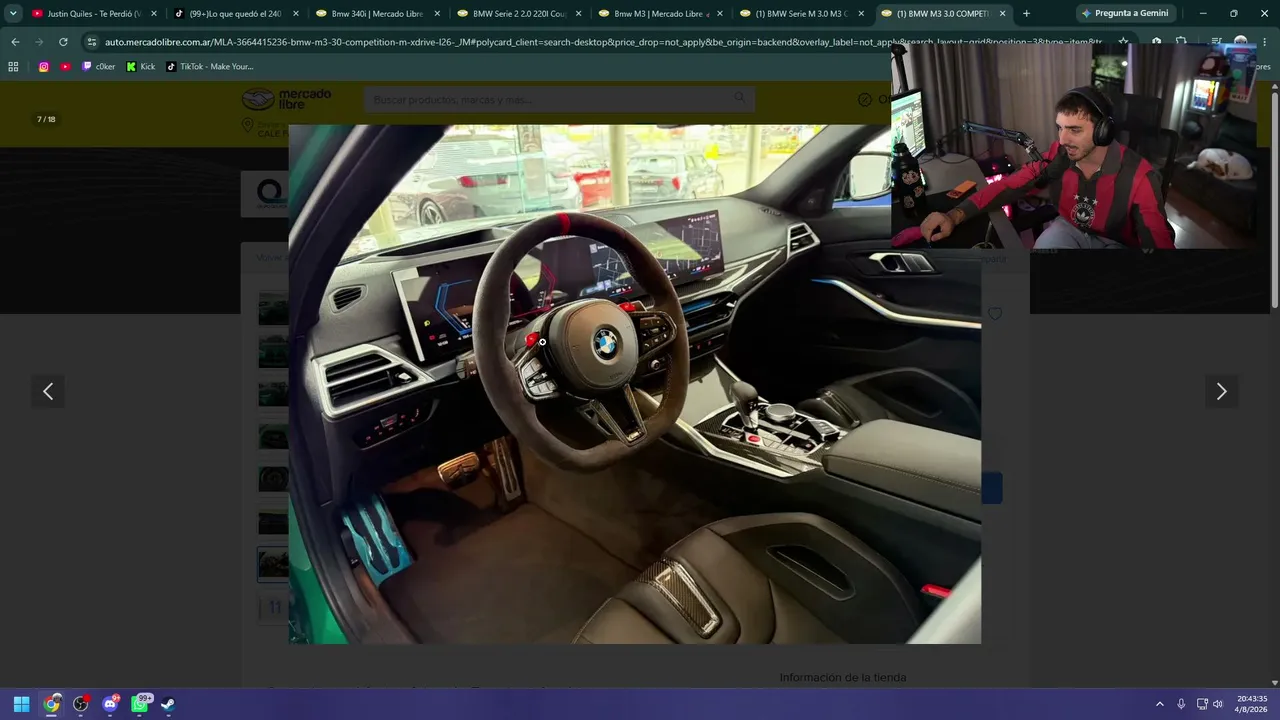The height and width of the screenshot is (720, 1280).
Task: Click the search magnifier icon
Action: (739, 98)
